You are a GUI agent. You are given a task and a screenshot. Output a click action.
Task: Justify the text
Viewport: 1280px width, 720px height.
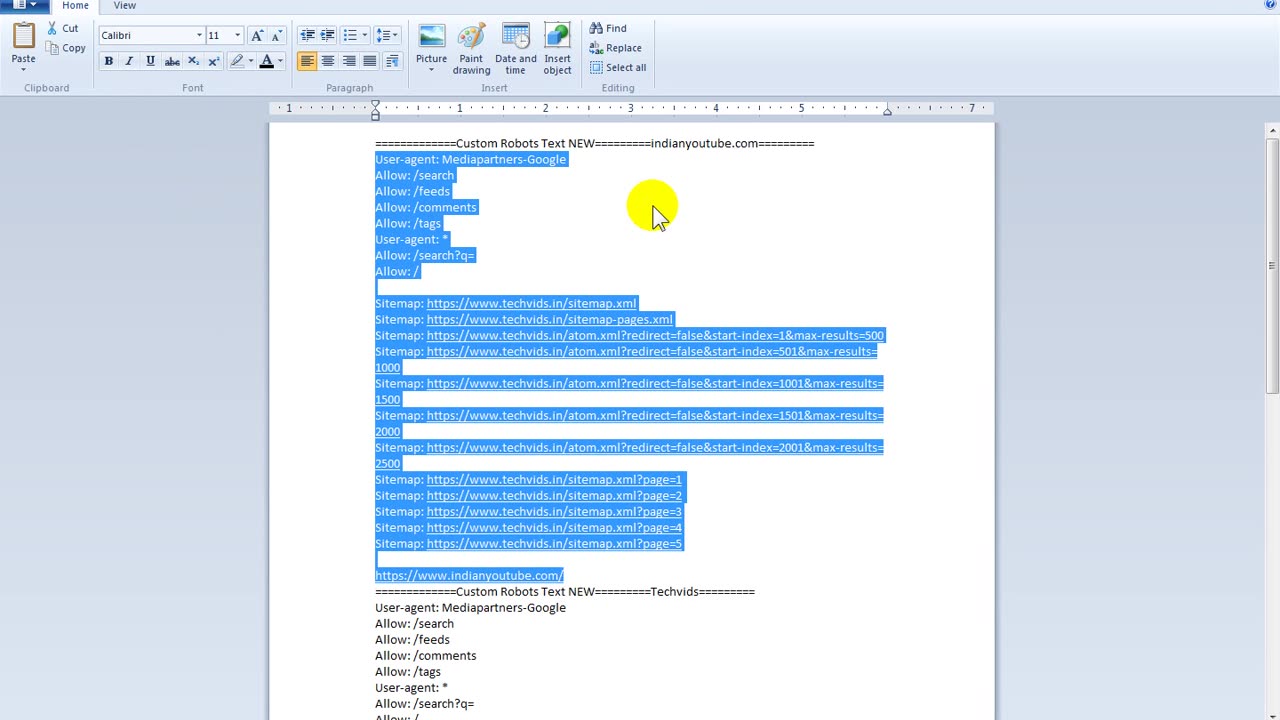(370, 61)
